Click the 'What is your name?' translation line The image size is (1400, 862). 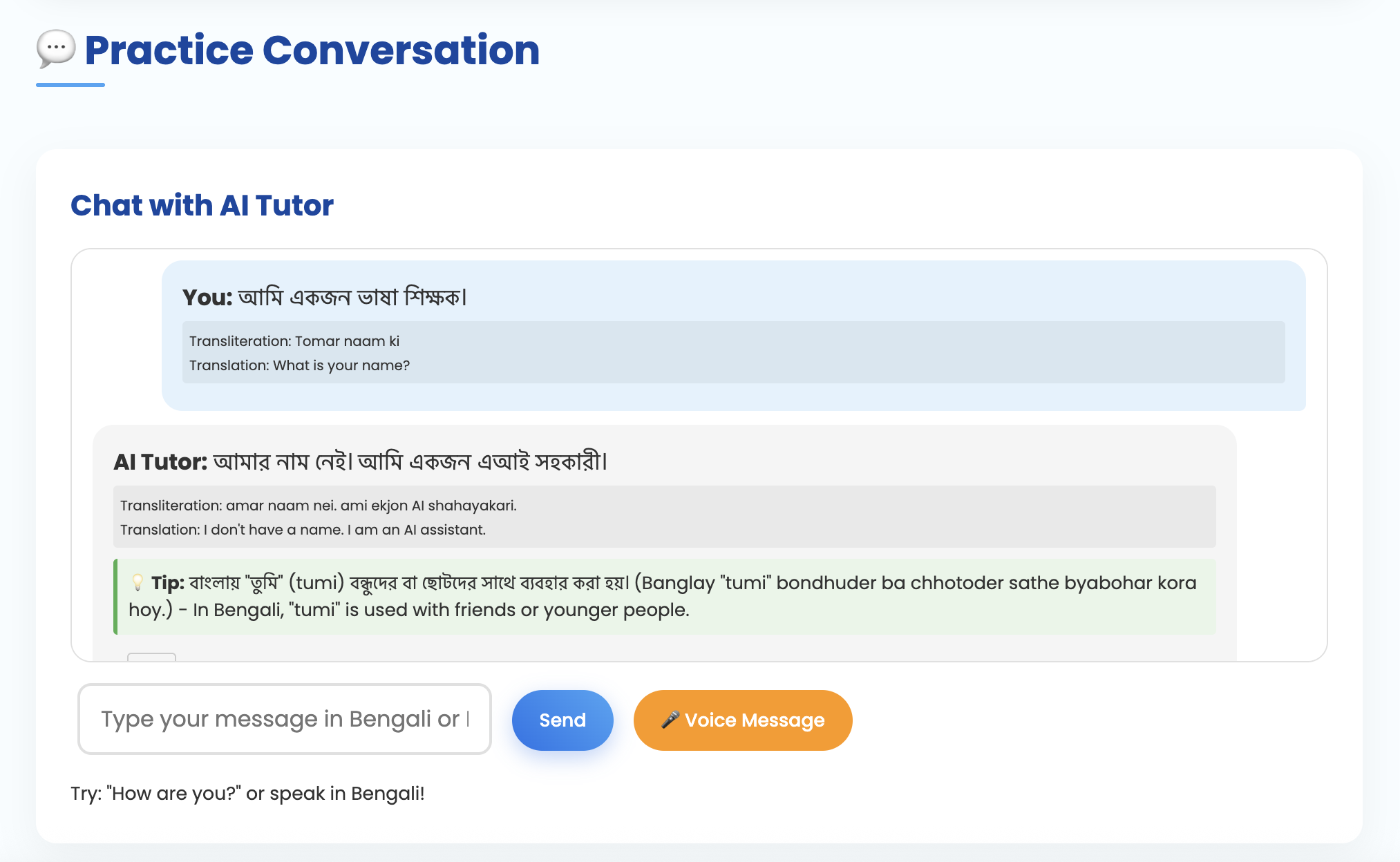(299, 365)
